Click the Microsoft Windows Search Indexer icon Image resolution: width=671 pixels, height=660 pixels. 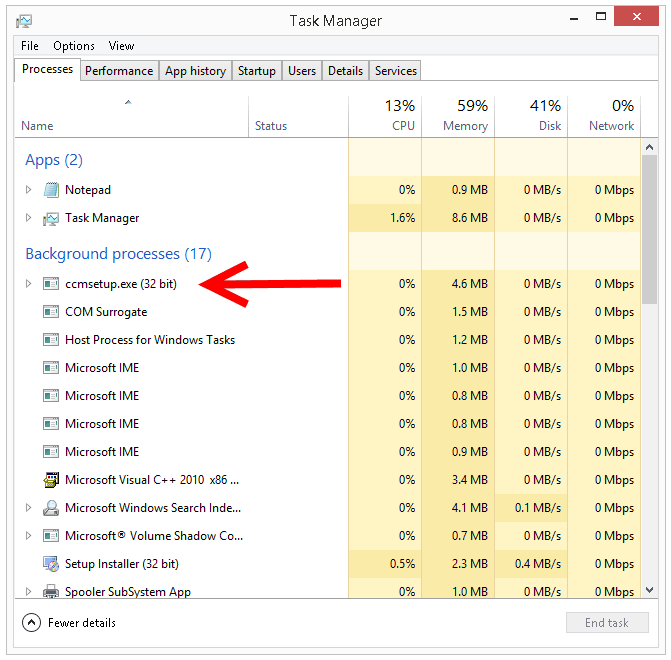click(x=51, y=508)
